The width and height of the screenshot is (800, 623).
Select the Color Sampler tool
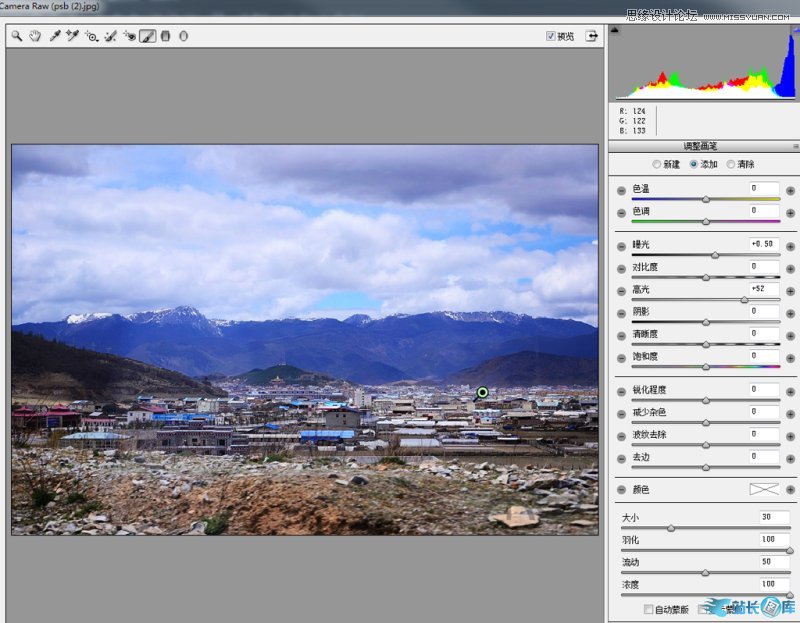72,36
